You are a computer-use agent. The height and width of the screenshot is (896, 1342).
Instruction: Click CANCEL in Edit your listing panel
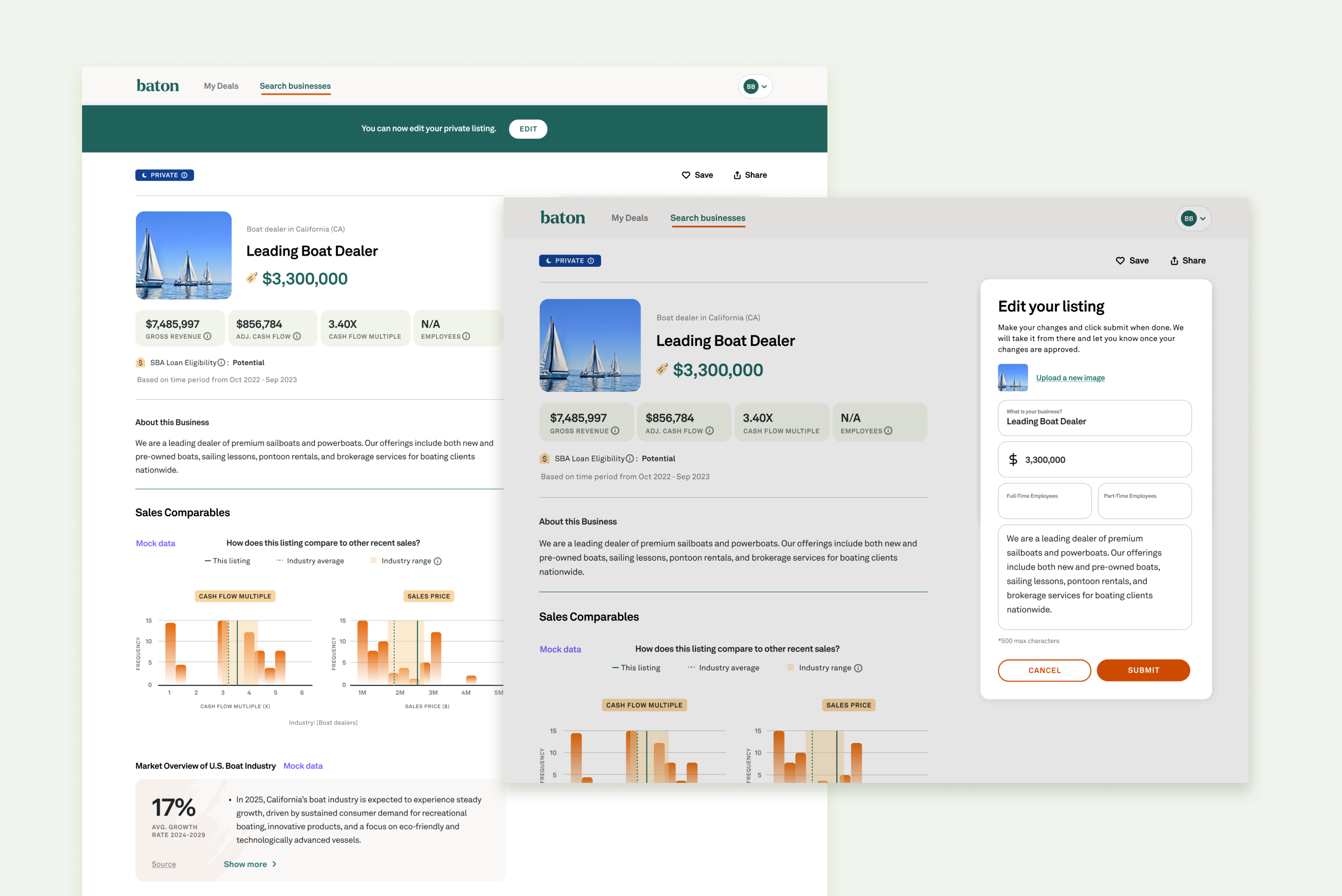click(x=1044, y=670)
